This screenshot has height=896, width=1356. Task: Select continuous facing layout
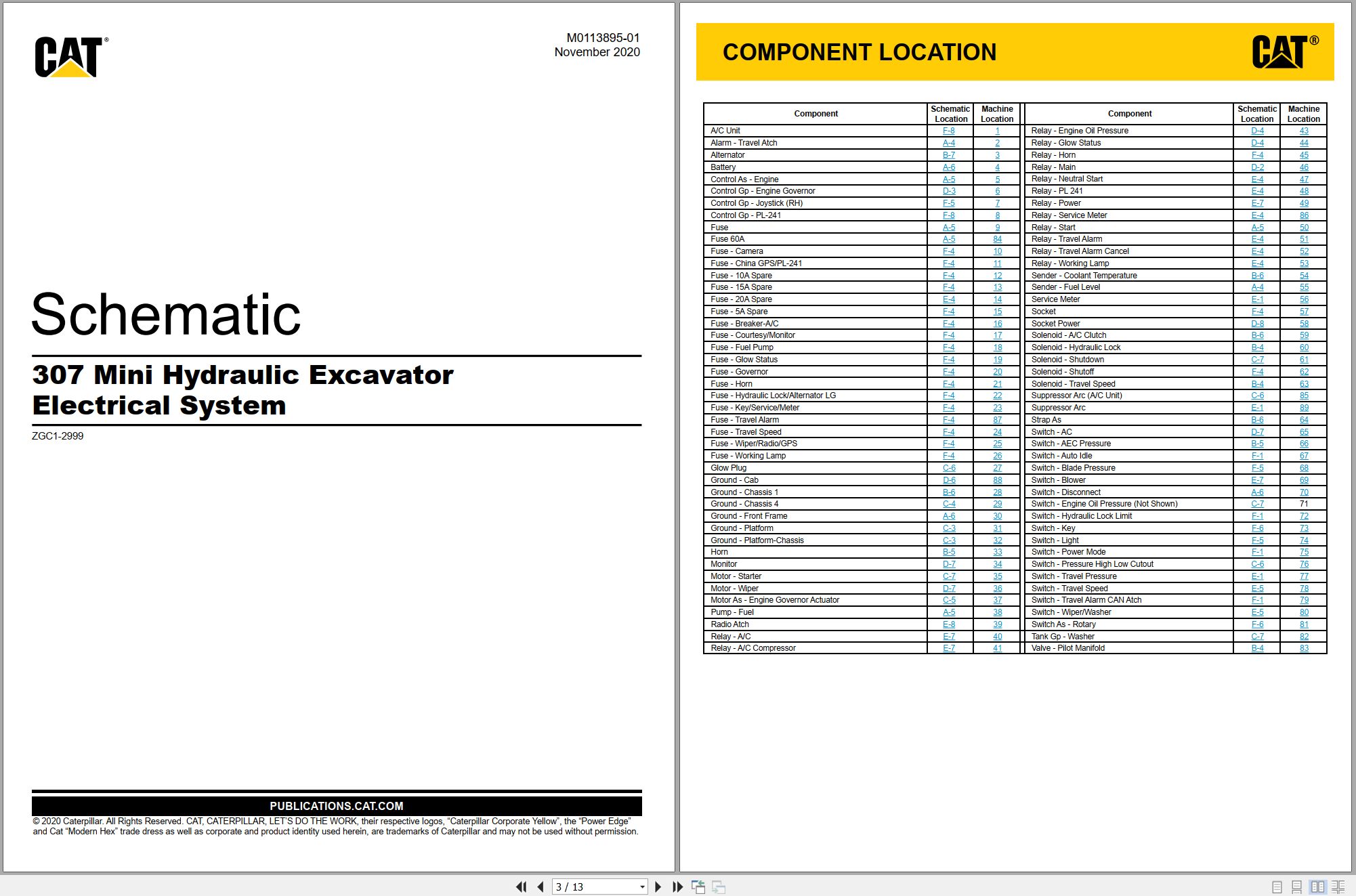click(1338, 887)
